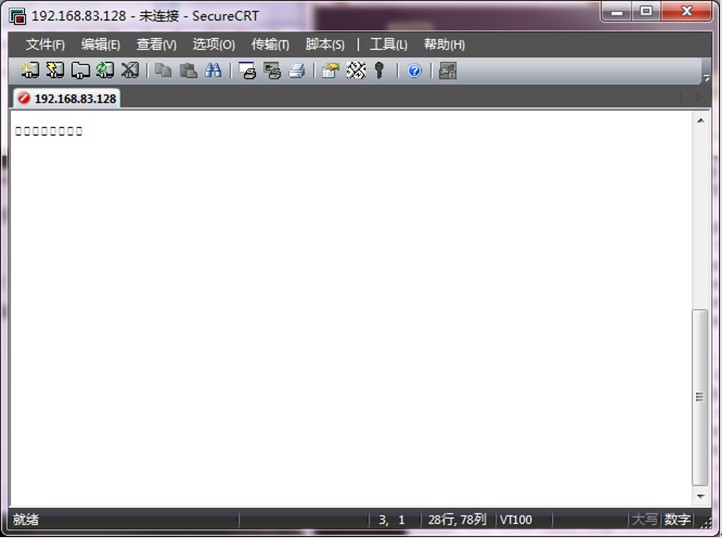
Task: Click the SecureCRT title bar app icon
Action: pos(17,16)
